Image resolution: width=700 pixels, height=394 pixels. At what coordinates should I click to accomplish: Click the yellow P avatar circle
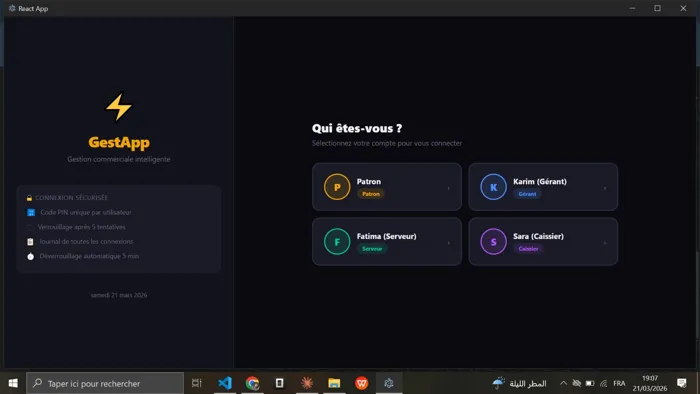[x=337, y=187]
